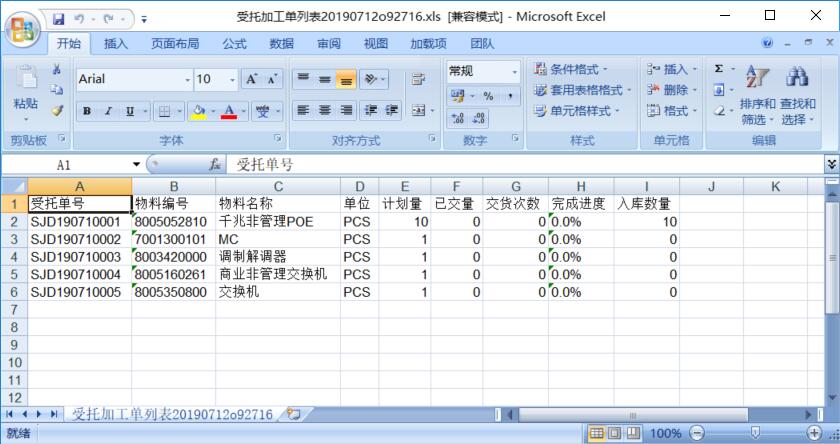Click the AutoSum sigma icon

coord(719,69)
